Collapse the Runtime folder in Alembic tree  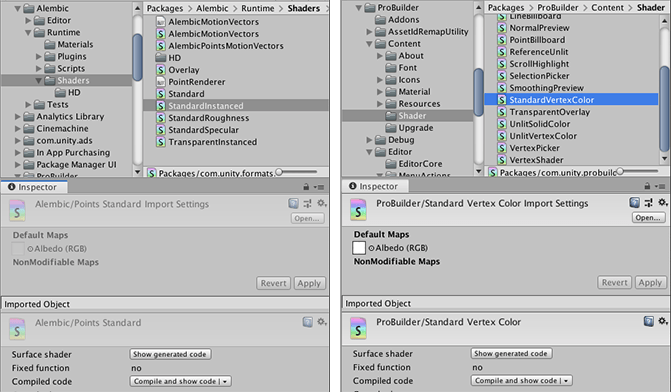tap(28, 32)
